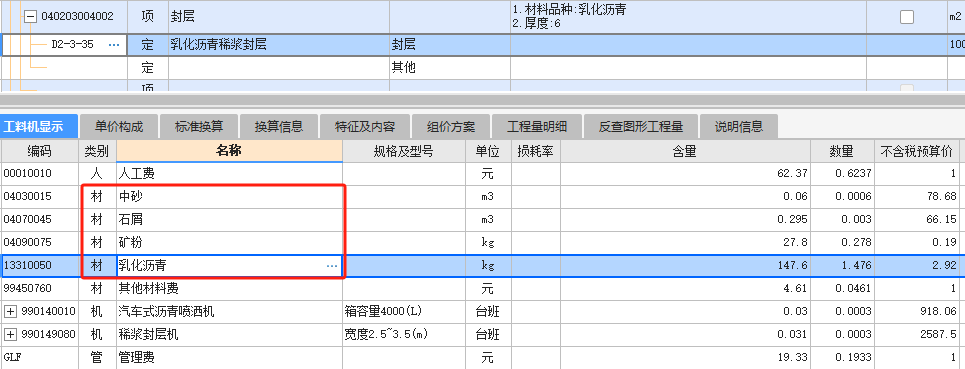965x369 pixels.
Task: Click the GLF code cell
Action: point(40,358)
